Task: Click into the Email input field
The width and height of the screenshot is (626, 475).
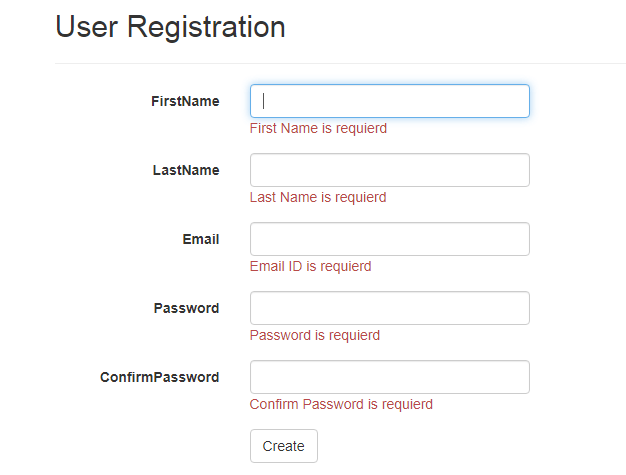Action: [x=389, y=239]
